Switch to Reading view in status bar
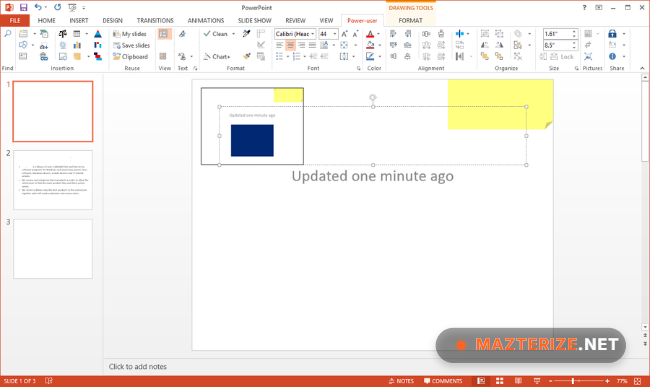The image size is (650, 387). coord(518,381)
